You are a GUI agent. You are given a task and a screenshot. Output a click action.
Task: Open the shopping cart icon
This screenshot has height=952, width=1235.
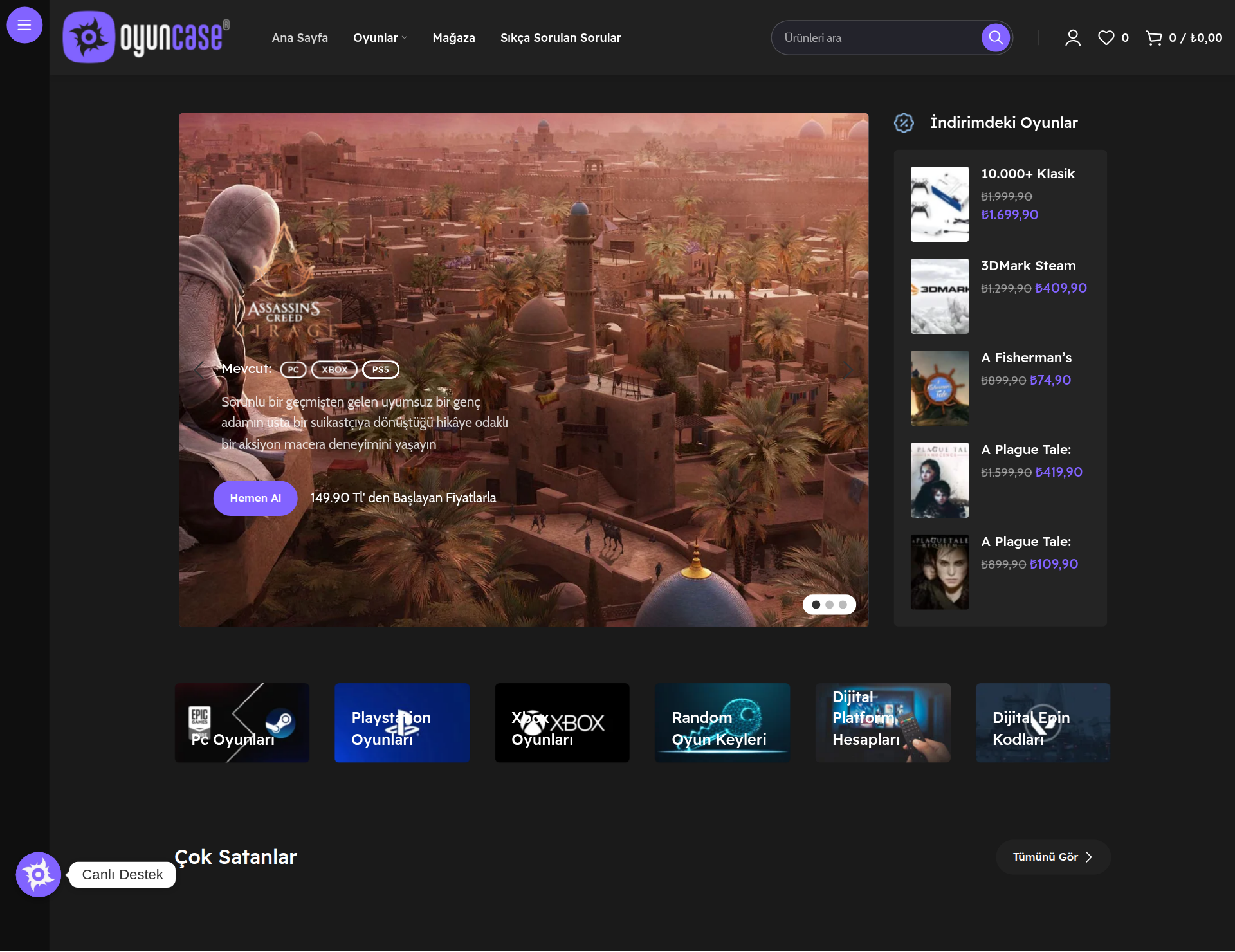pyautogui.click(x=1154, y=38)
